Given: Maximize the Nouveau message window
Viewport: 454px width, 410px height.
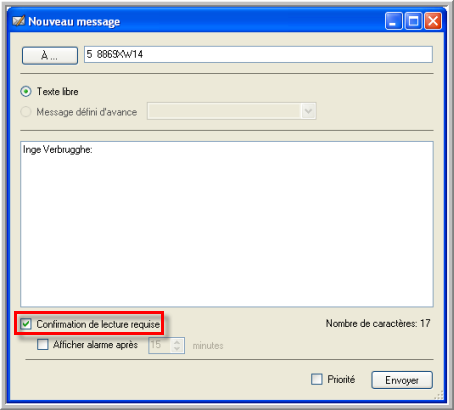Looking at the screenshot, I should [x=413, y=21].
